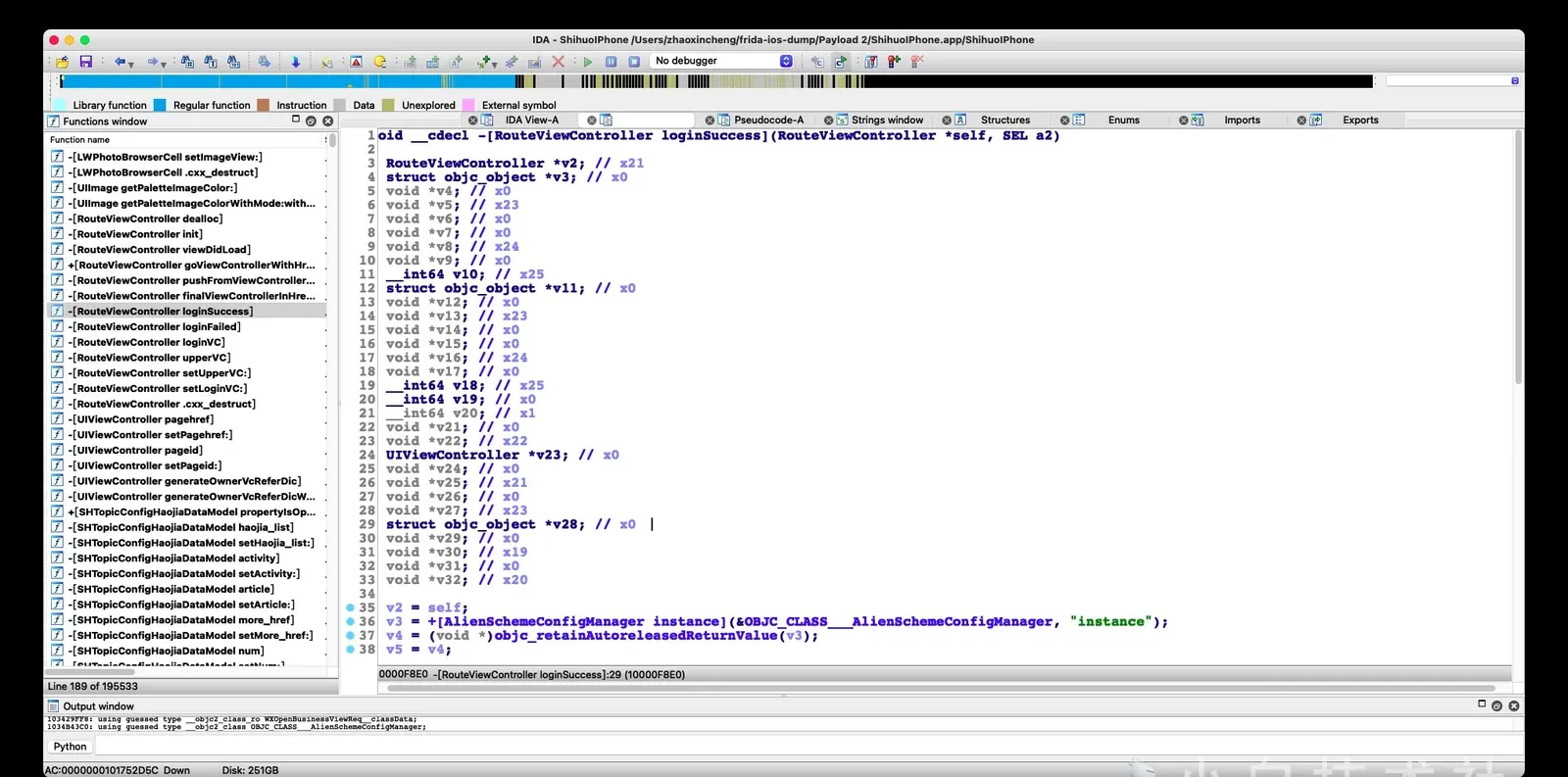The width and height of the screenshot is (1568, 777).
Task: Click the Python command button
Action: 70,747
